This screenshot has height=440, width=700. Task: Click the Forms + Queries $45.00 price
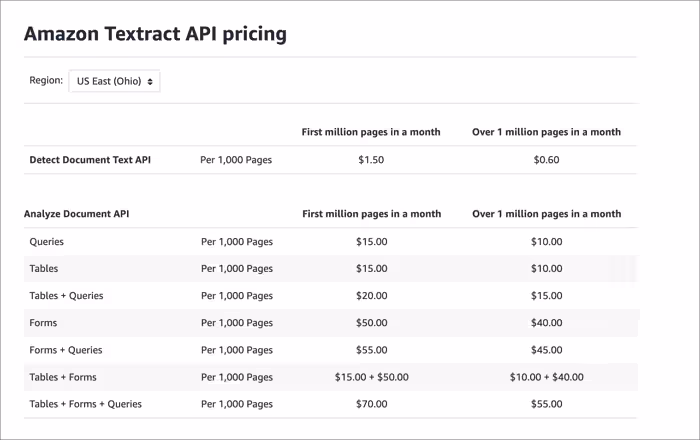(546, 350)
